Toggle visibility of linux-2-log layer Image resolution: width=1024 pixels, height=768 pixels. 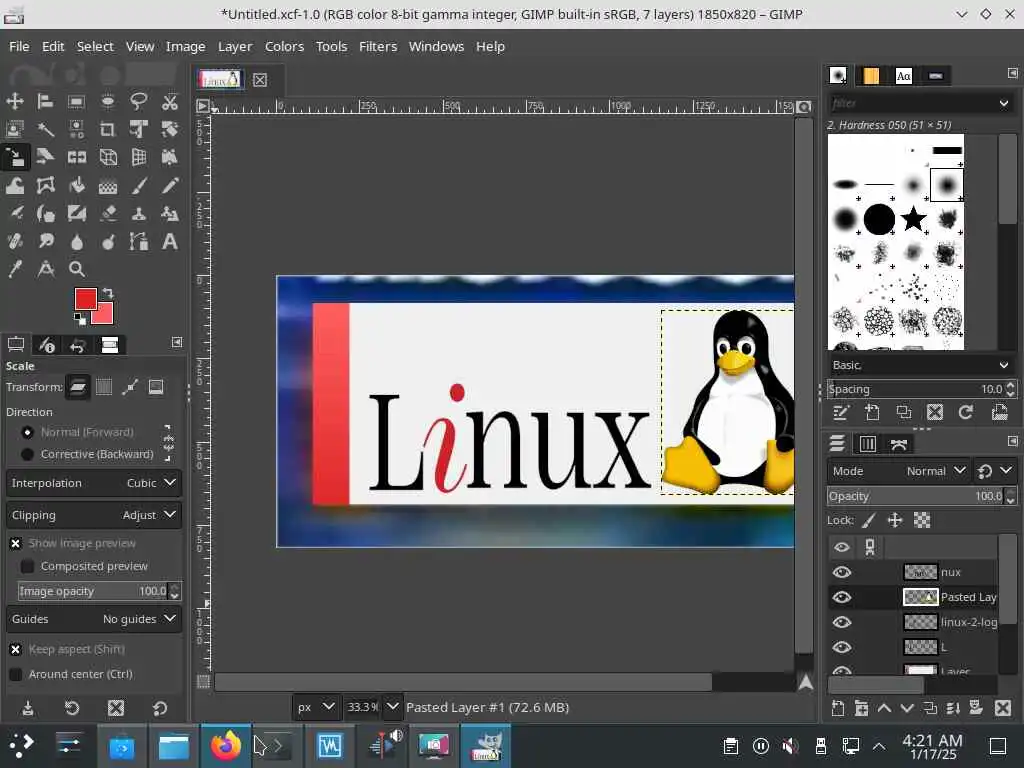point(842,622)
